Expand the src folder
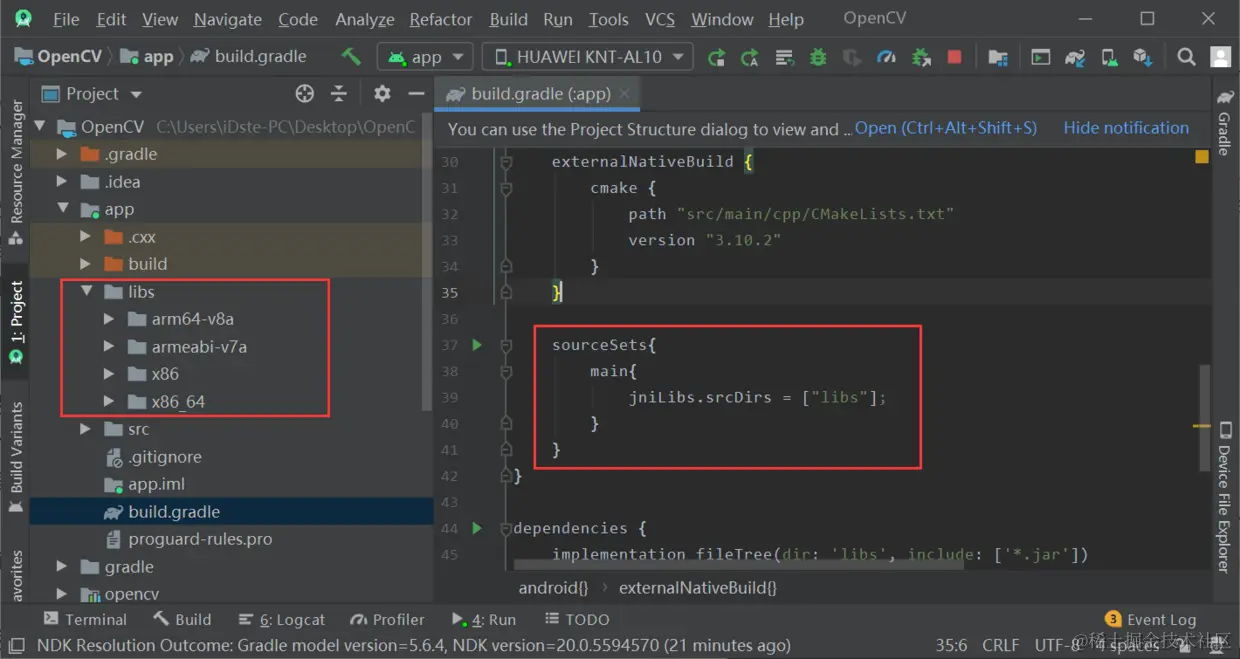 pos(86,429)
